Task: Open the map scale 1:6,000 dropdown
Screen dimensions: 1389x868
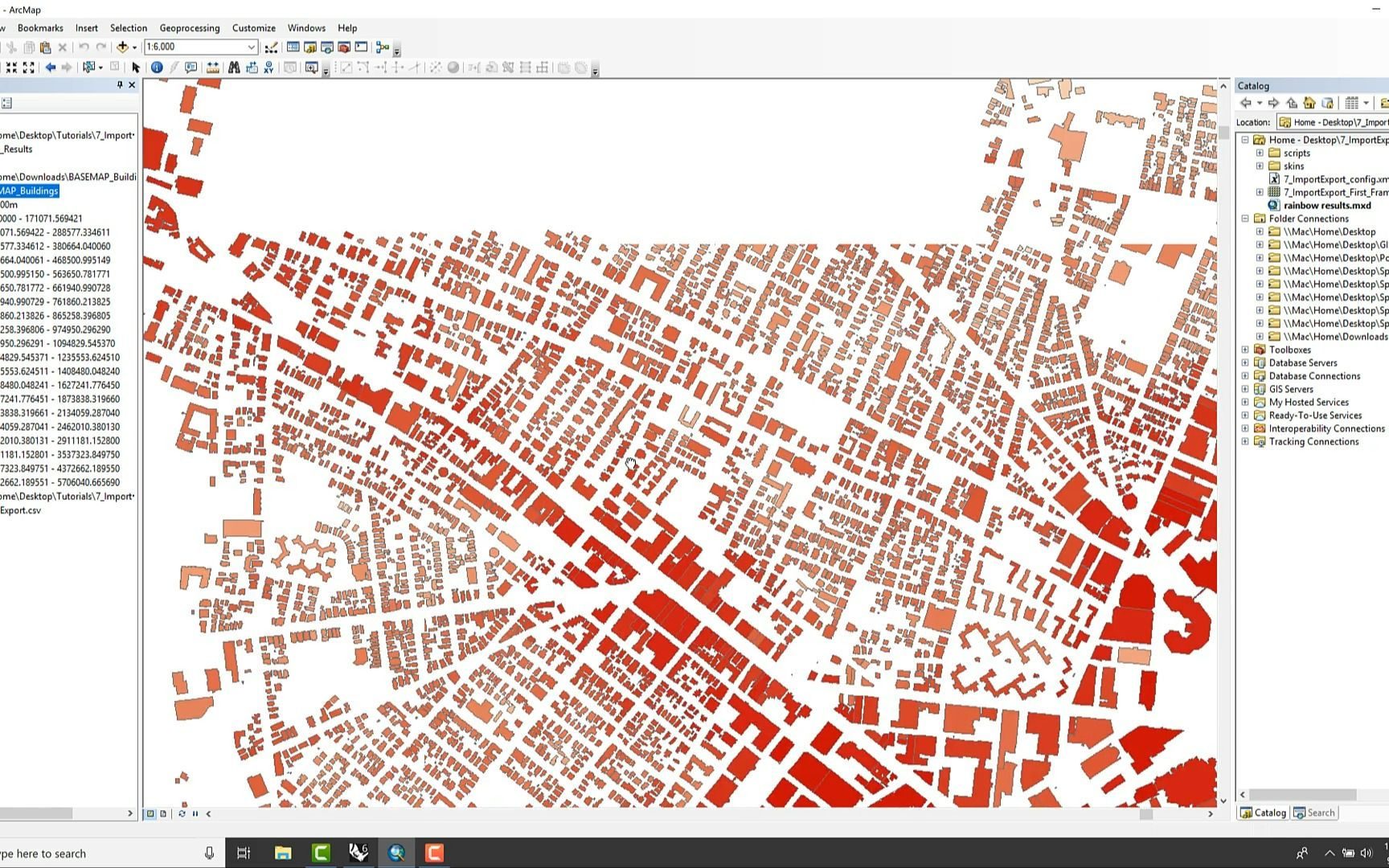Action: pos(251,47)
